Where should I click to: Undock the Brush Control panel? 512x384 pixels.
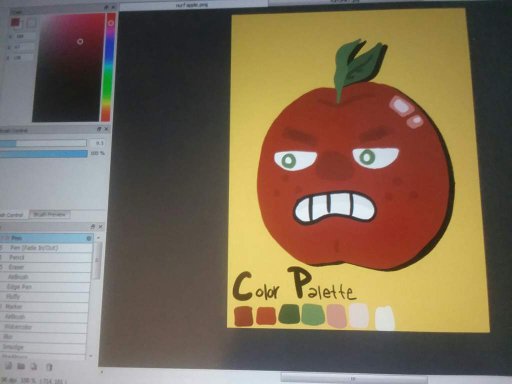tap(99, 129)
